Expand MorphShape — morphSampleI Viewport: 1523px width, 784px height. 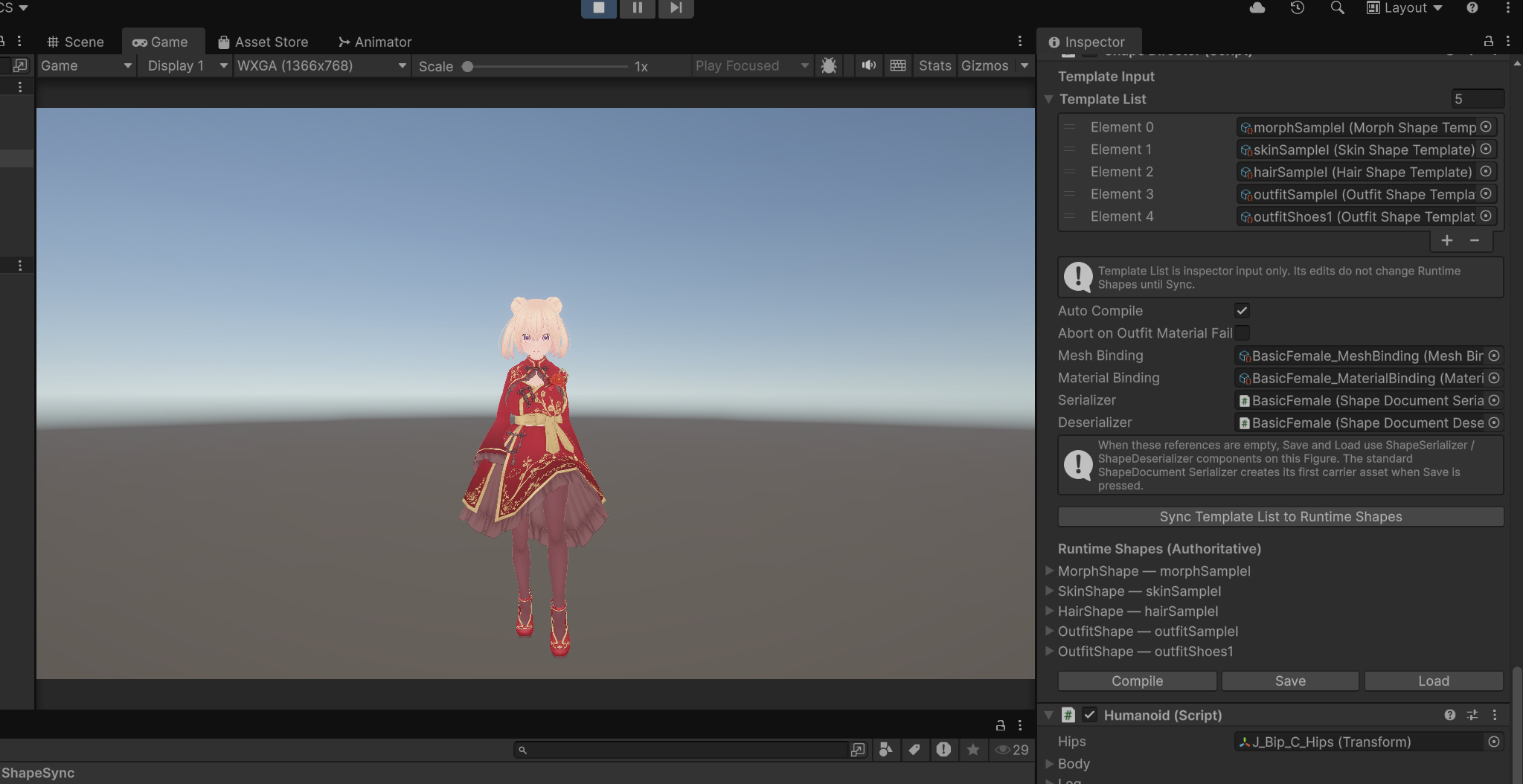[x=1049, y=571]
